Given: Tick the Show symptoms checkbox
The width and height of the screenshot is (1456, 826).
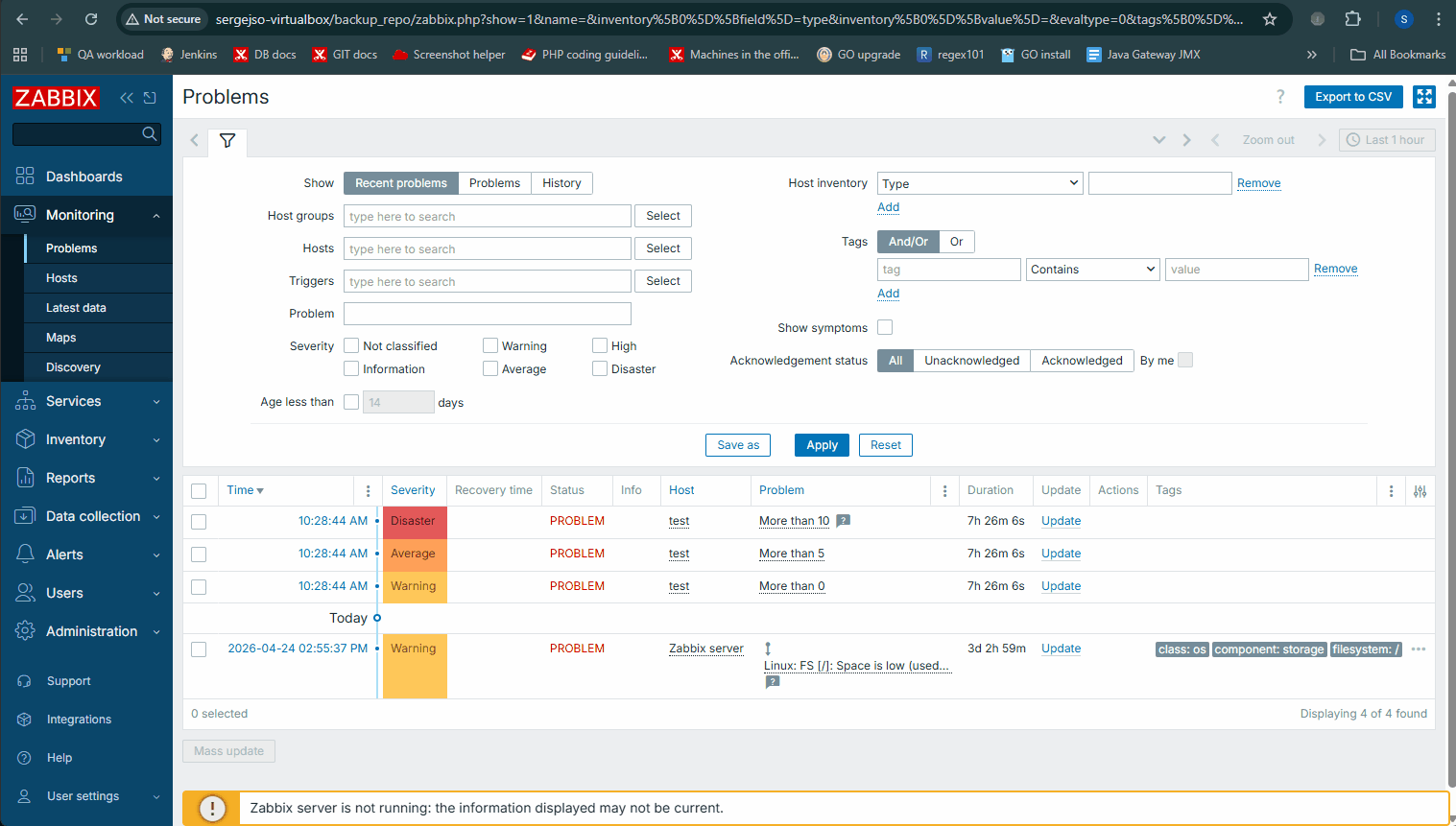Looking at the screenshot, I should click(885, 327).
